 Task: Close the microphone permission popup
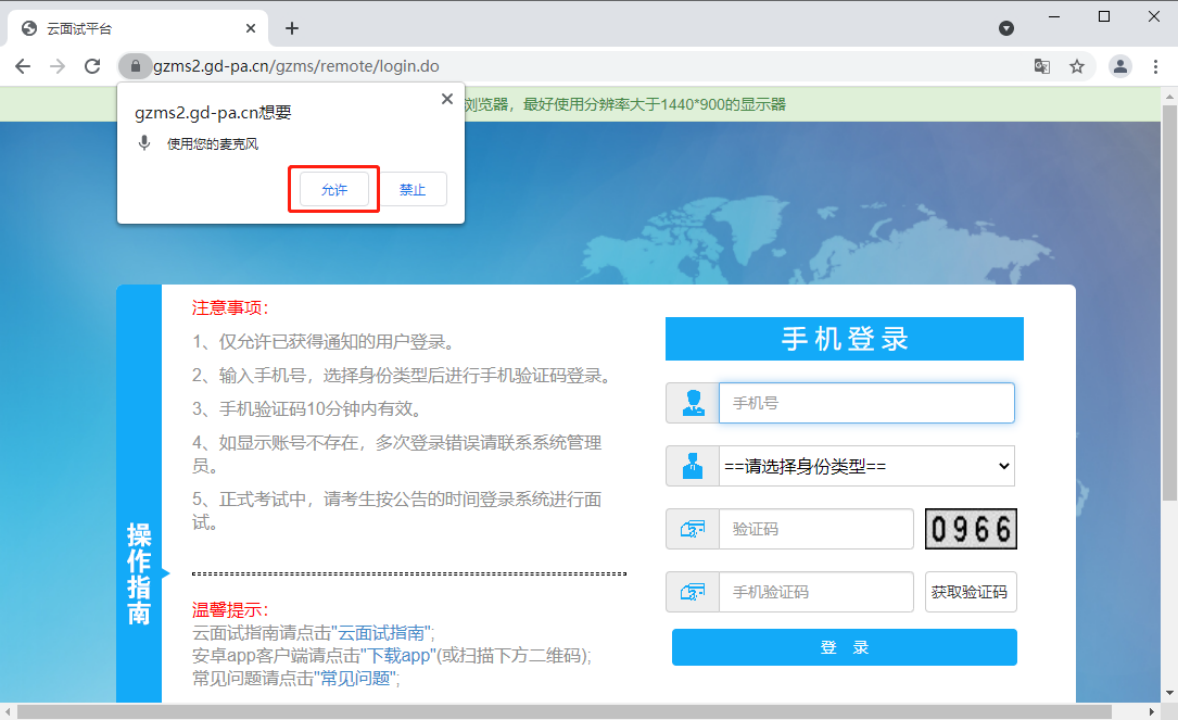pyautogui.click(x=447, y=98)
